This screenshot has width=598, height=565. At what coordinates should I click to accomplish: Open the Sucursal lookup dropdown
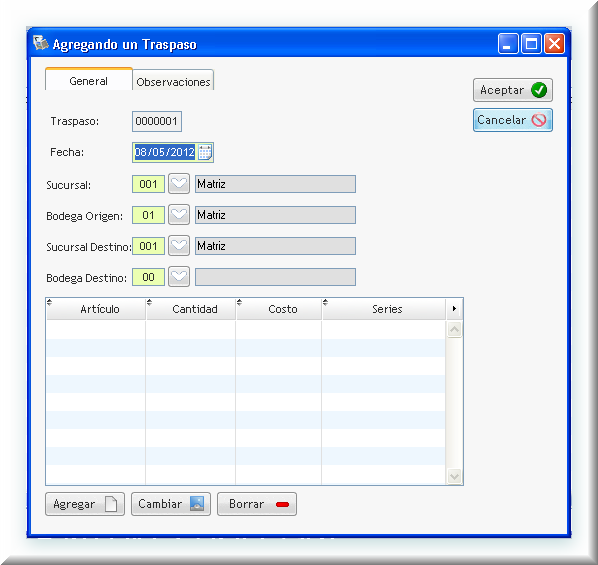pyautogui.click(x=179, y=184)
